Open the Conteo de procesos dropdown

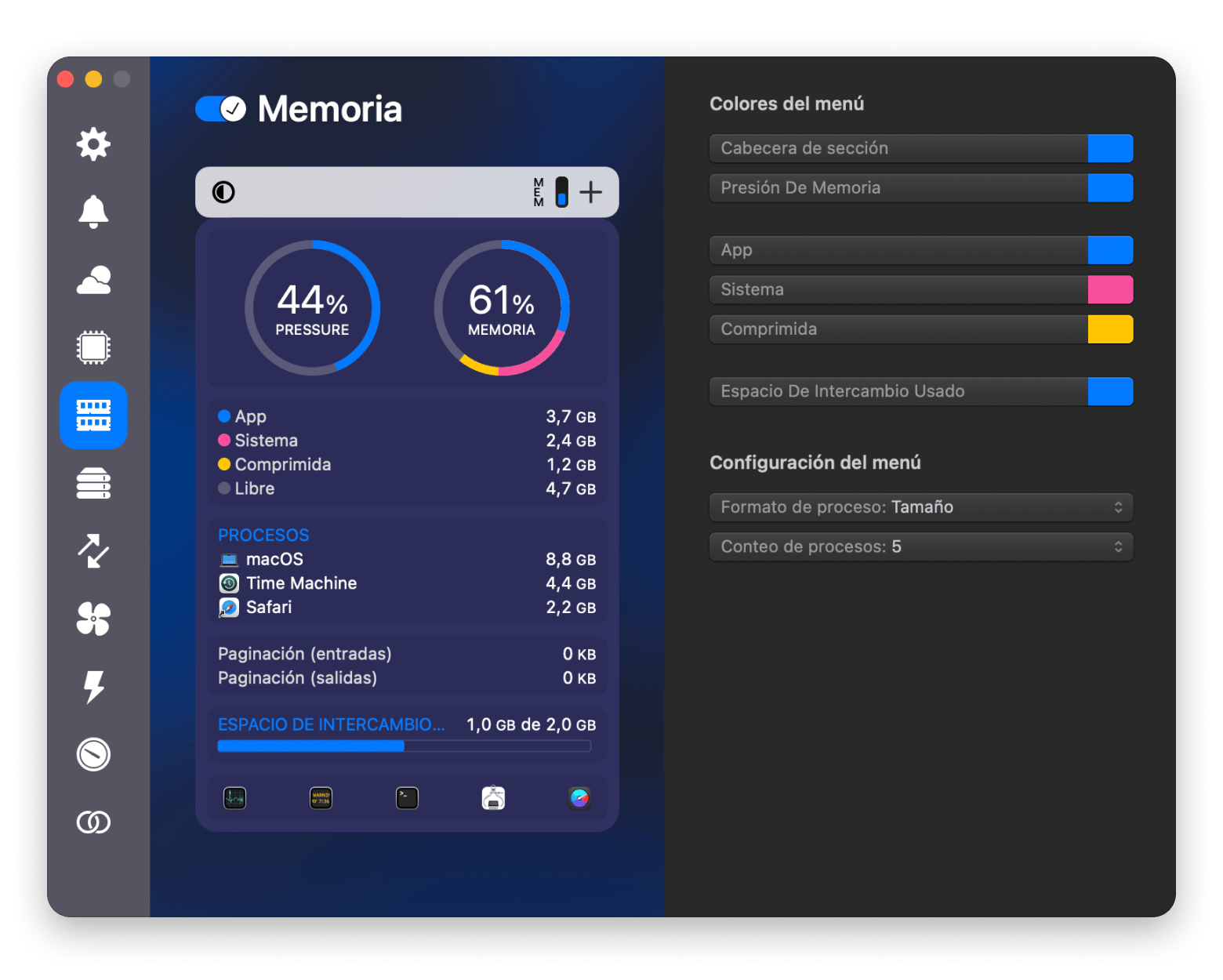[920, 546]
